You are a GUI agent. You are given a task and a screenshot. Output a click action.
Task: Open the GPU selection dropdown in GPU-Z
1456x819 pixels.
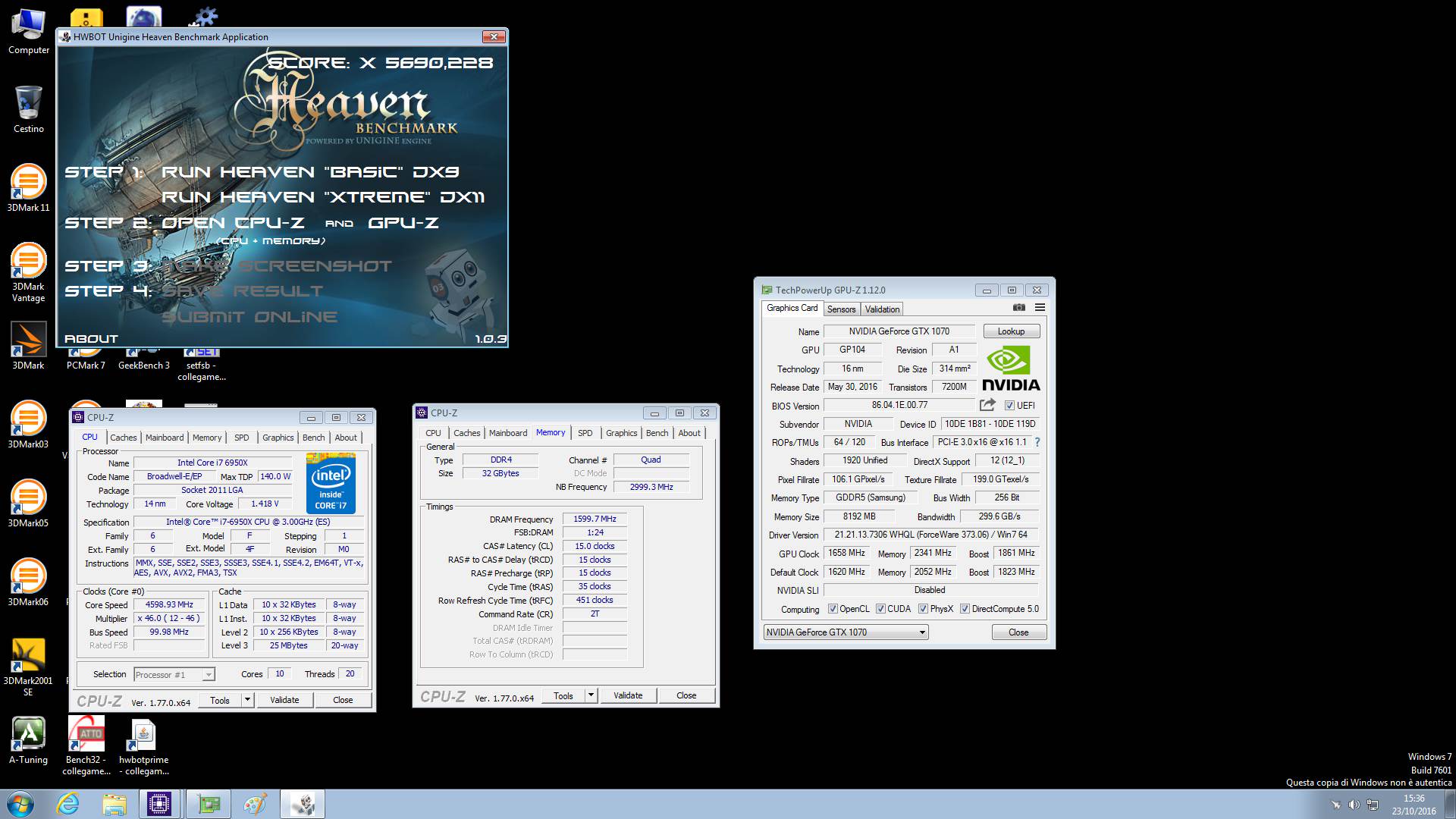846,632
